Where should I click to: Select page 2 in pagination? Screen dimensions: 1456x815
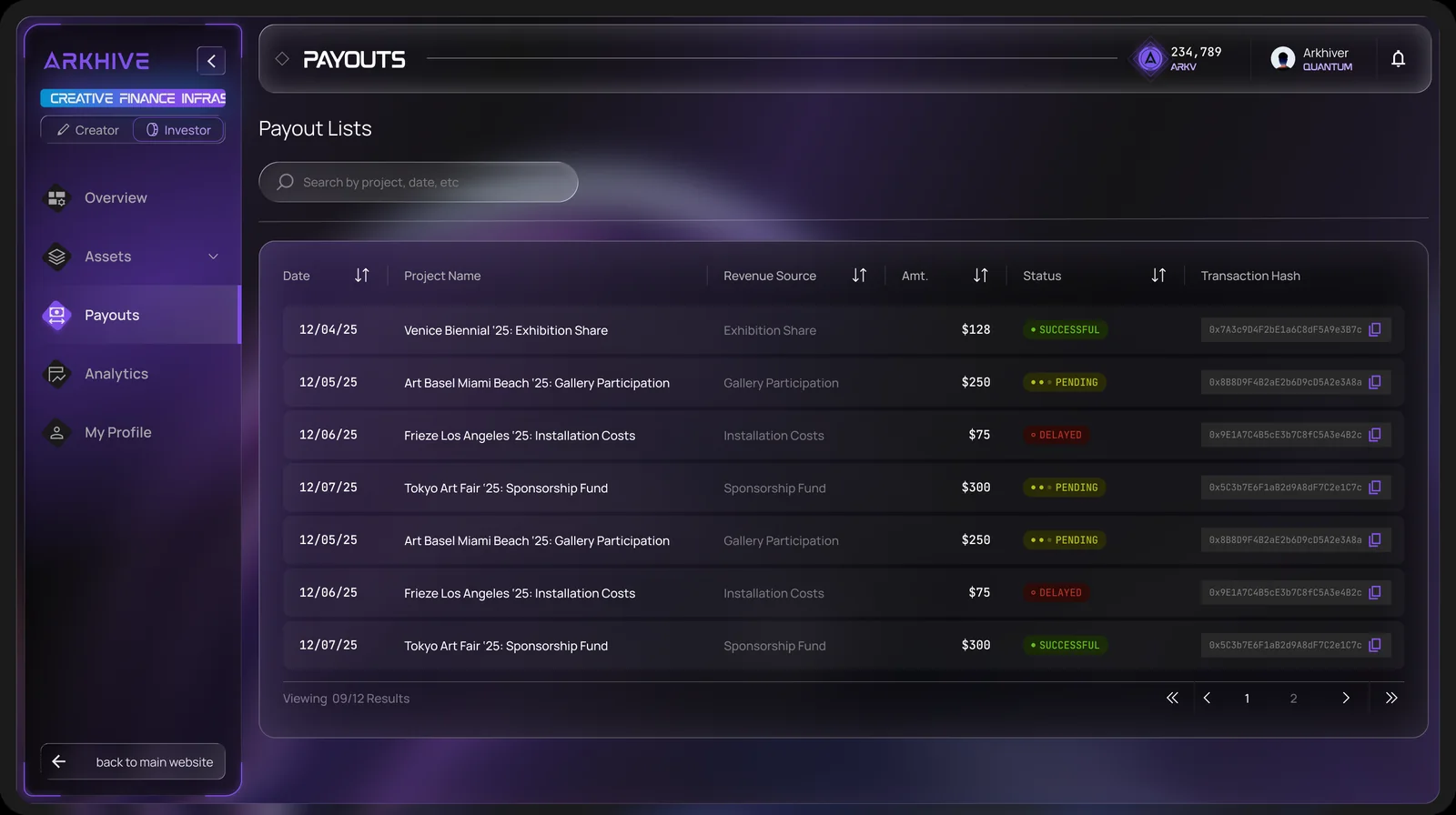tap(1293, 699)
